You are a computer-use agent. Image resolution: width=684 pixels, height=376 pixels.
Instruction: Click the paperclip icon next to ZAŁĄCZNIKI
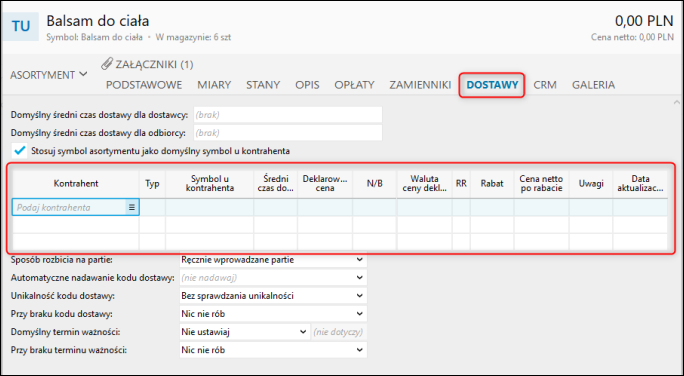tap(107, 64)
